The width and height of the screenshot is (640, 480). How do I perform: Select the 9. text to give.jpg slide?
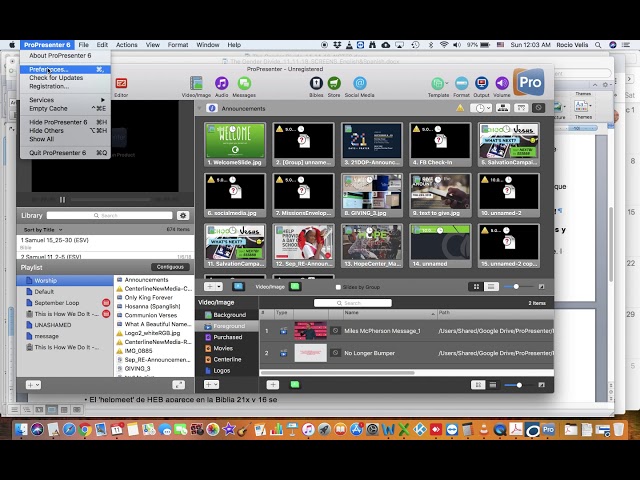pos(440,195)
